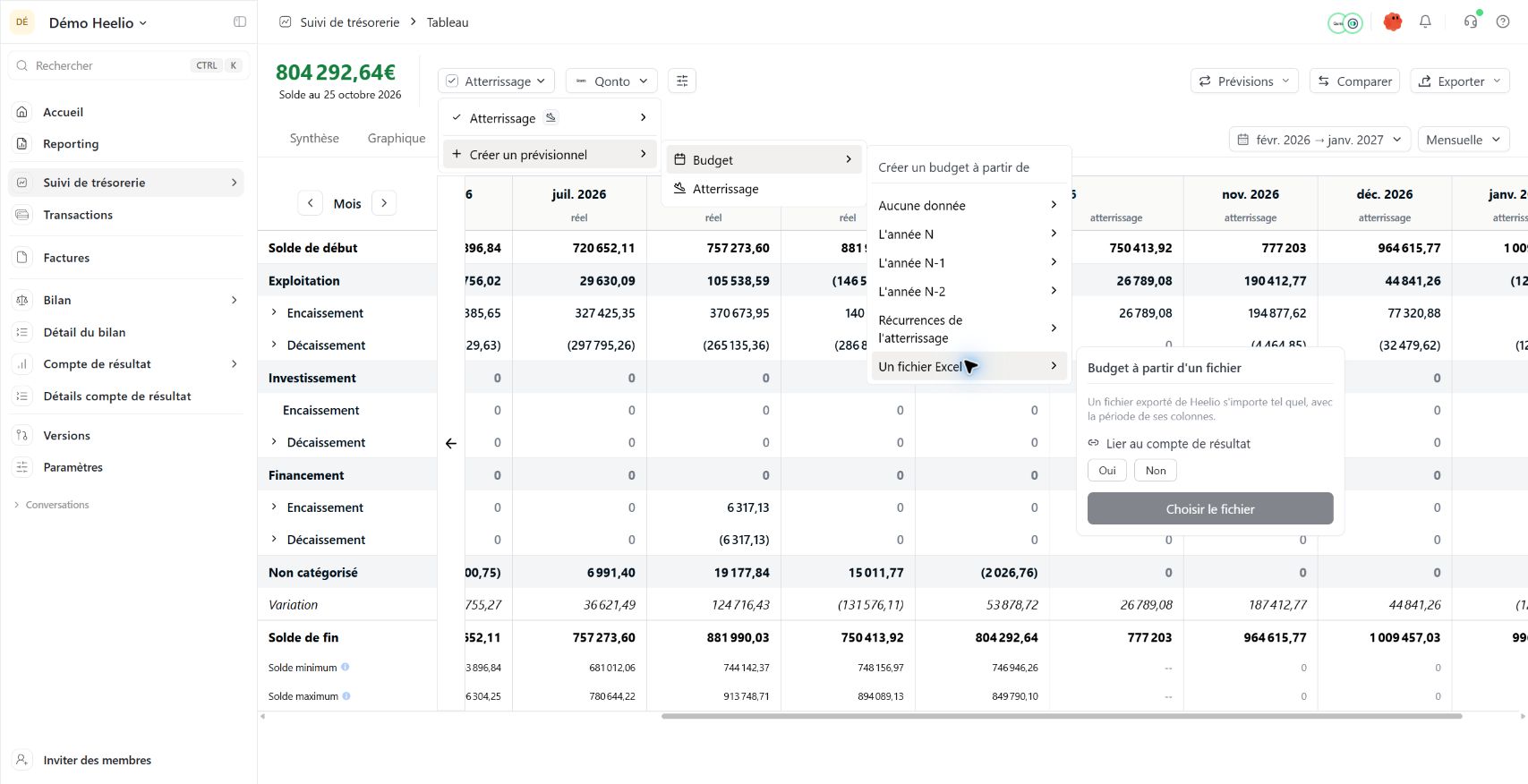Open the headset support icon
1528x784 pixels.
[x=1471, y=22]
